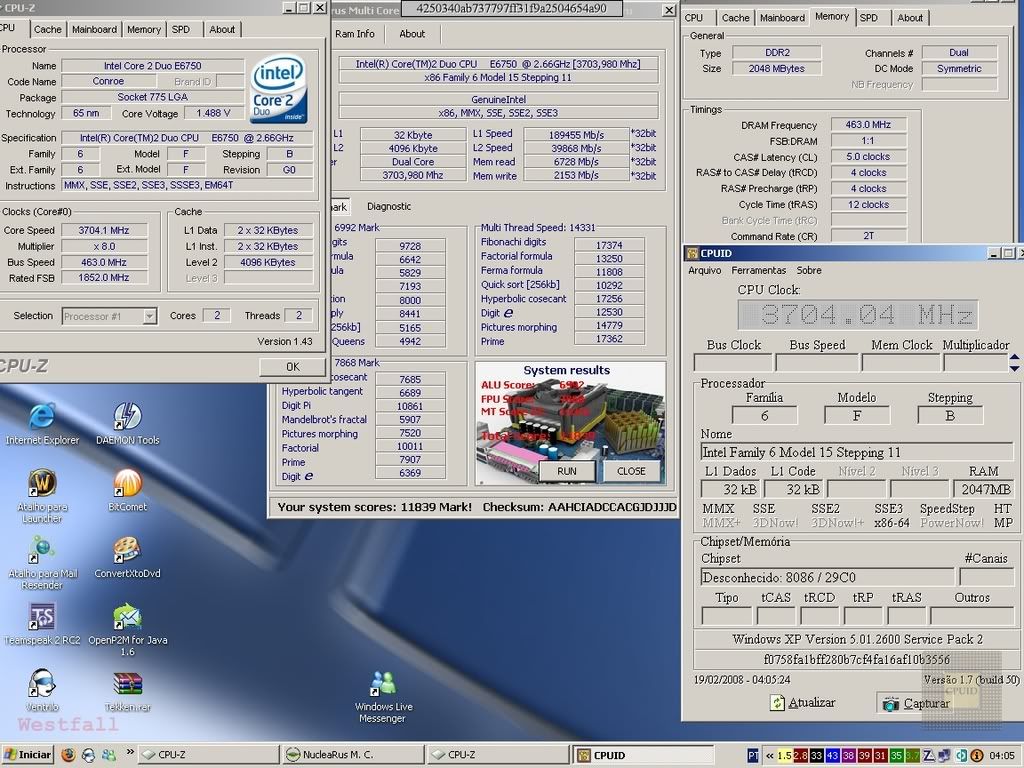The height and width of the screenshot is (768, 1024).
Task: Click Firefox icon in quick launch bar
Action: (68, 755)
